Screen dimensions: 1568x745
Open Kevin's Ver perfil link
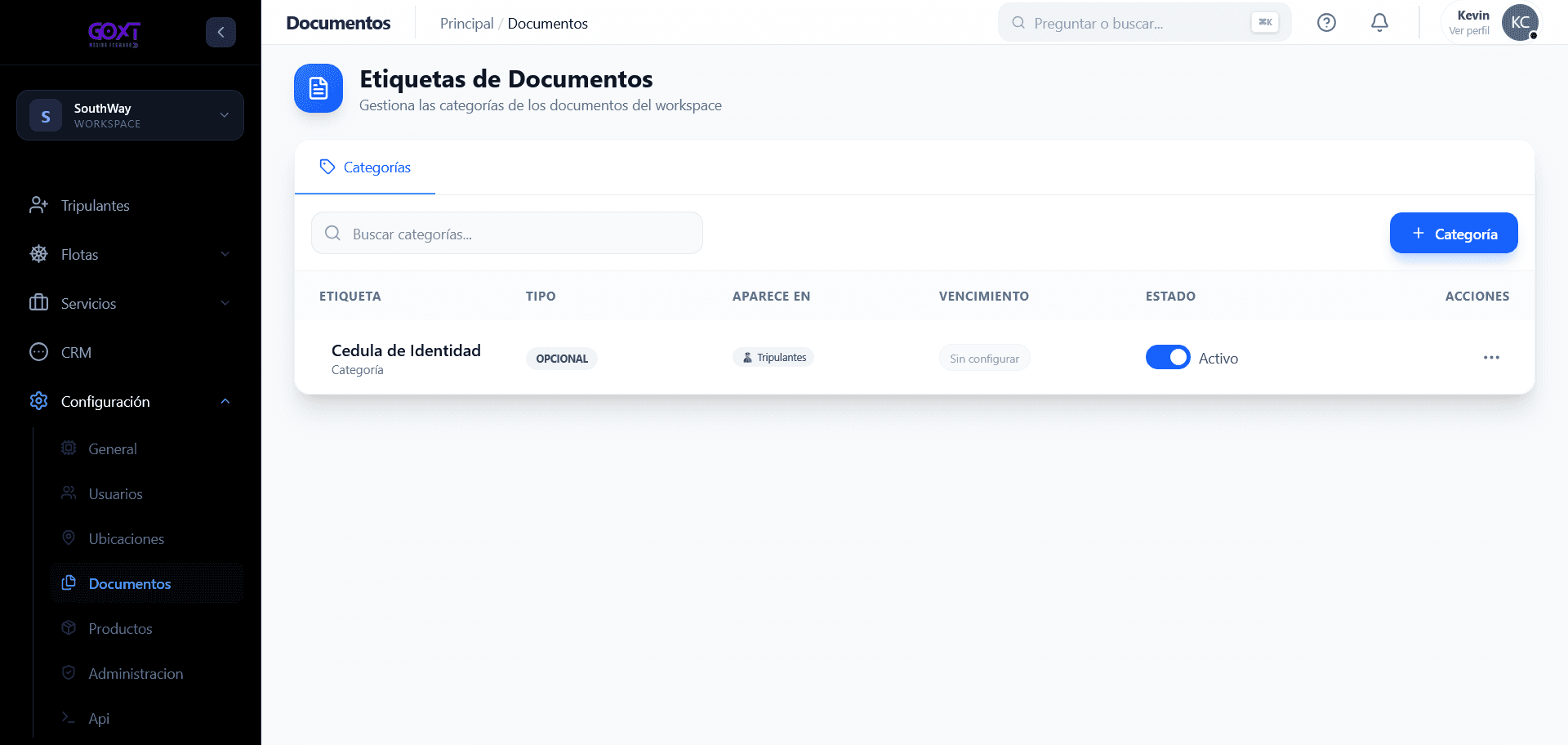pyautogui.click(x=1468, y=31)
